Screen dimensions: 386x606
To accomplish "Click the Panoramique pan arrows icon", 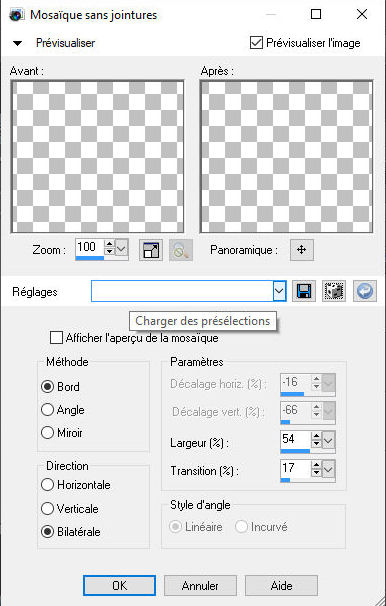I will tap(301, 250).
